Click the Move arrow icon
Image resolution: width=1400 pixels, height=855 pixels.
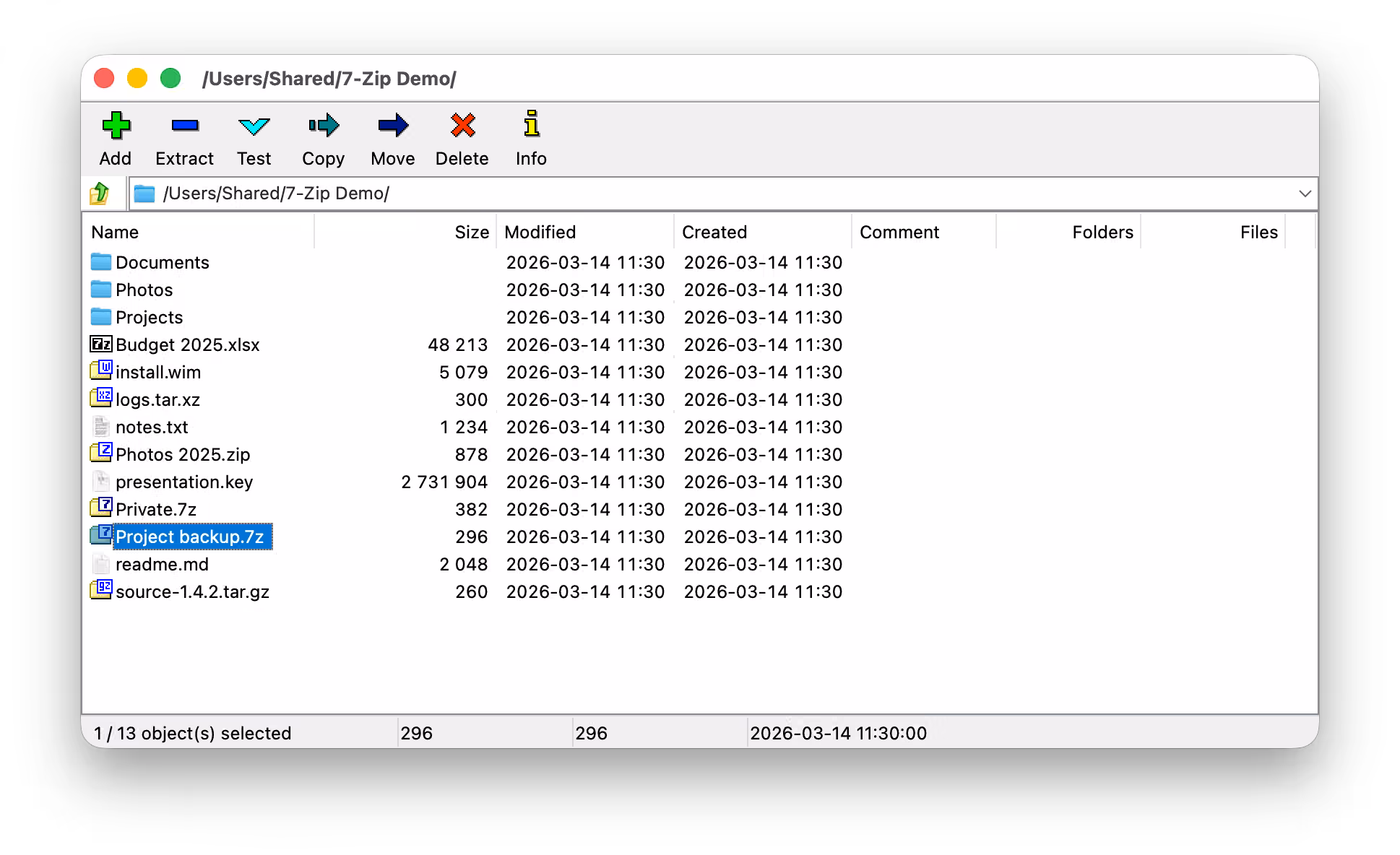[x=393, y=126]
